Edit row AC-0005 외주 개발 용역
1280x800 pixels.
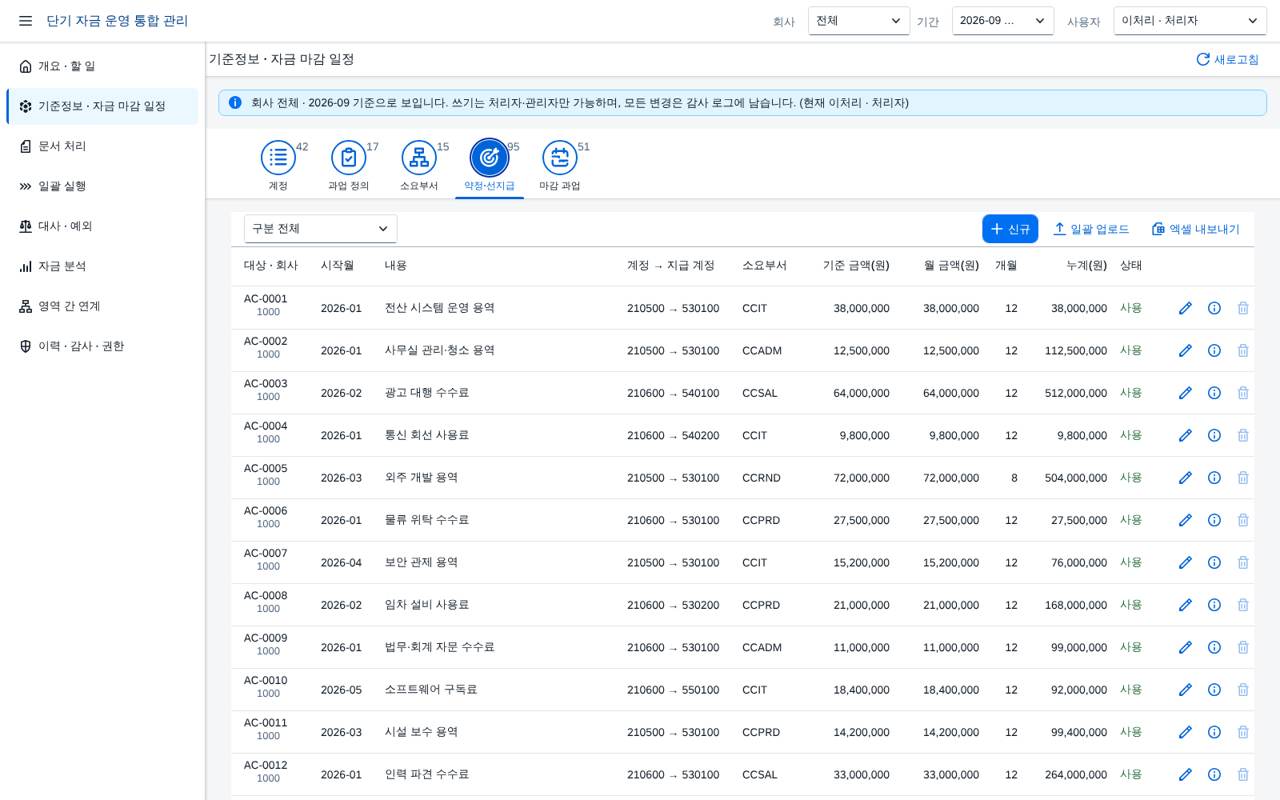click(x=1185, y=478)
